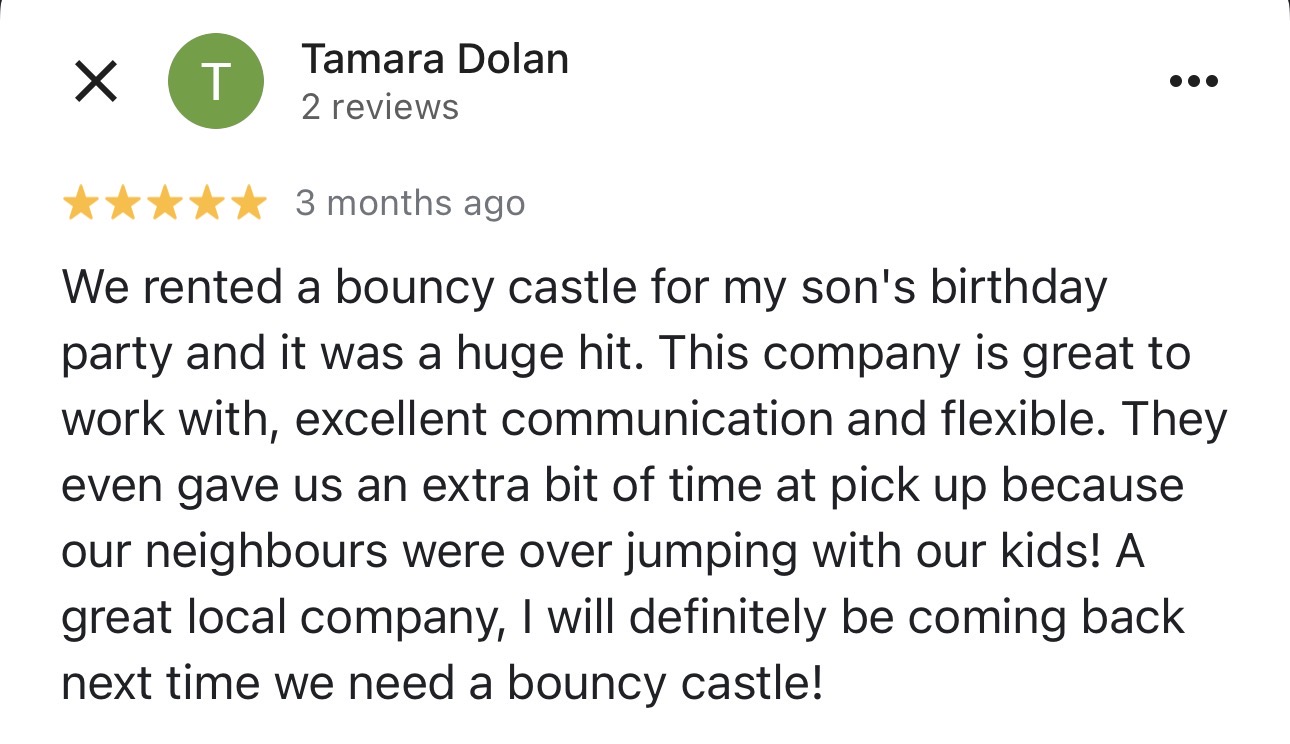View the reviewer's "2 reviews" count
The width and height of the screenshot is (1290, 744).
point(380,107)
